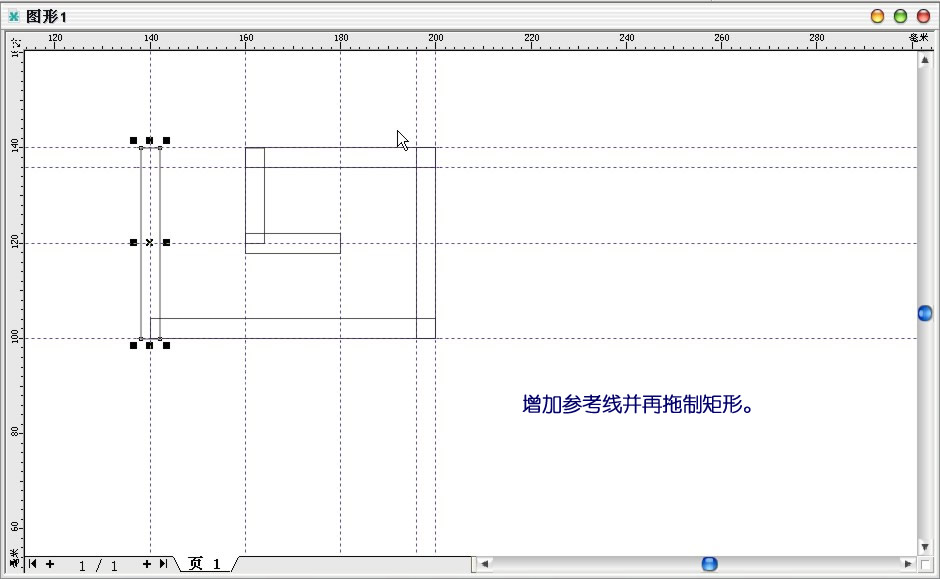
Task: Click the ruler origin box at rulers' intersection
Action: pos(16,43)
